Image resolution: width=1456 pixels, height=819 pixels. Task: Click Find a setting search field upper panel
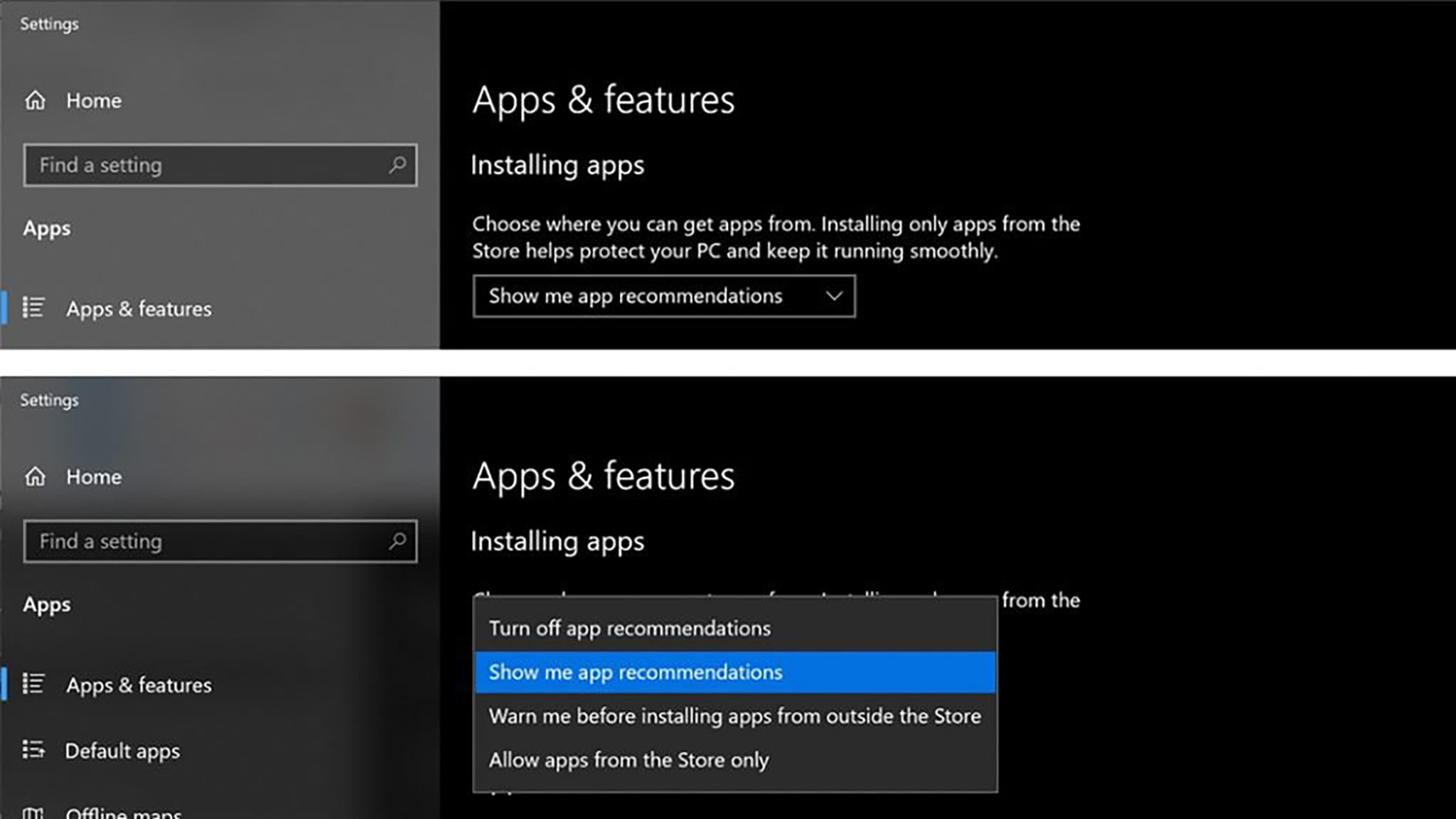click(220, 165)
